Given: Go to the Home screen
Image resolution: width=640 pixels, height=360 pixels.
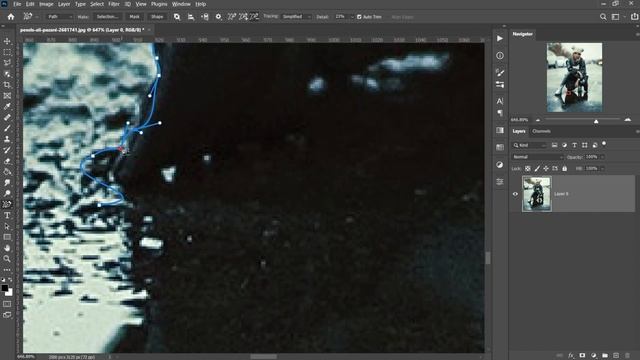Looking at the screenshot, I should tap(11, 17).
